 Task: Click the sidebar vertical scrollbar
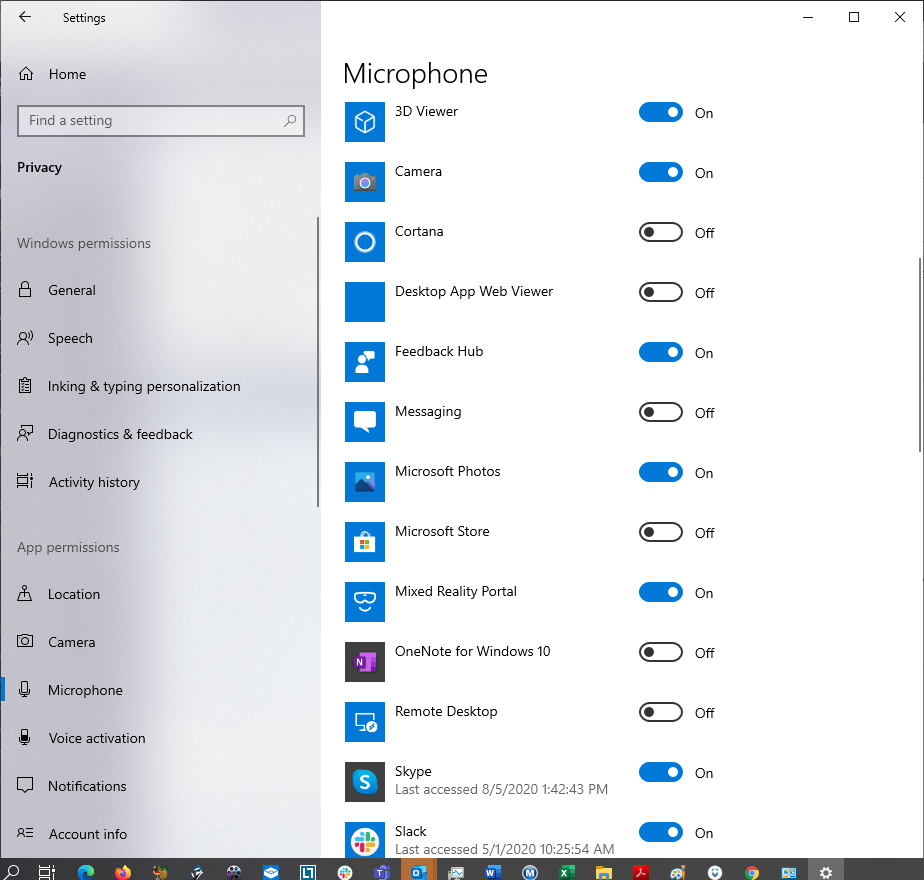[318, 362]
